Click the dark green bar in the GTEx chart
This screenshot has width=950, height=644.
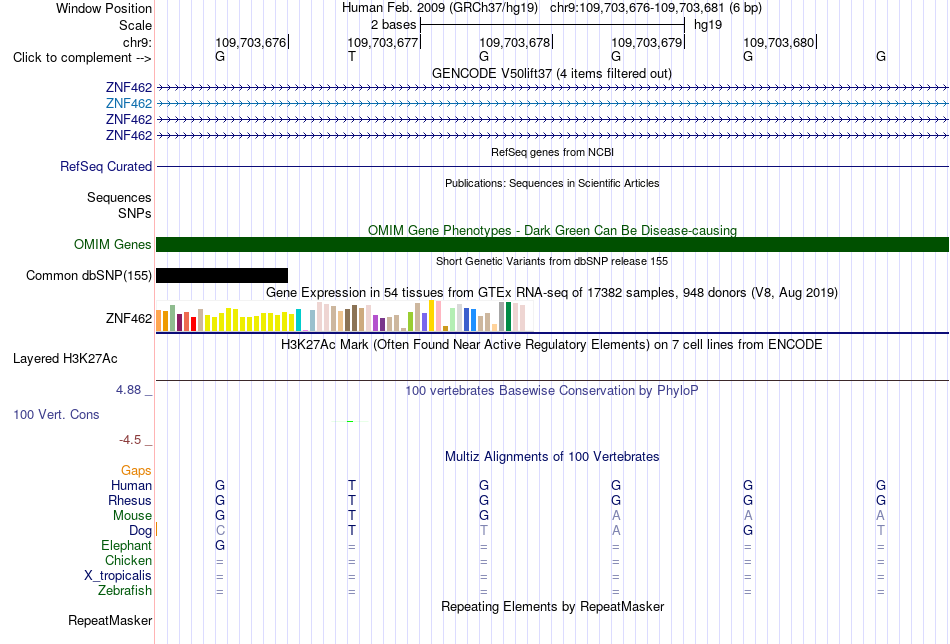[508, 316]
